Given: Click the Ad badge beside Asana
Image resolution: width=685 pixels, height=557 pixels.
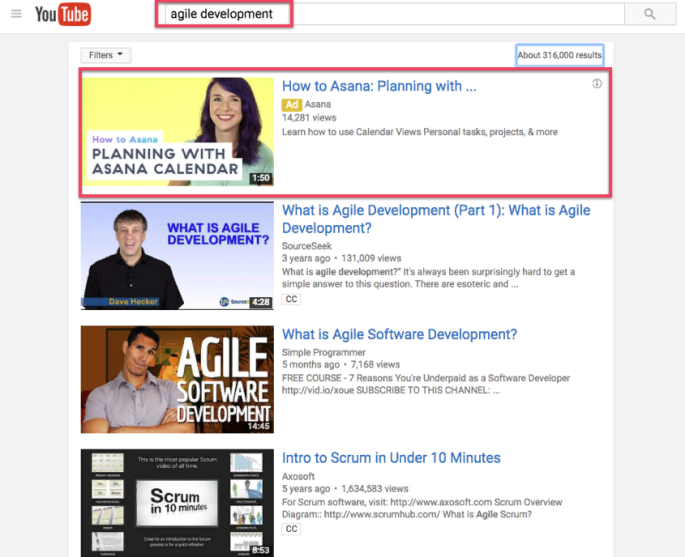Looking at the screenshot, I should click(x=291, y=104).
